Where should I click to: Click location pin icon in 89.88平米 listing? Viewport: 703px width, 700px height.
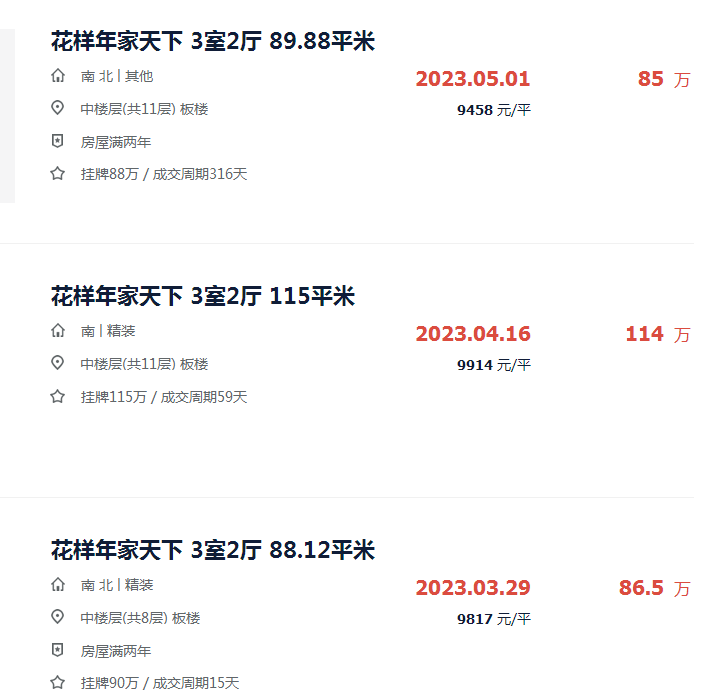click(57, 108)
